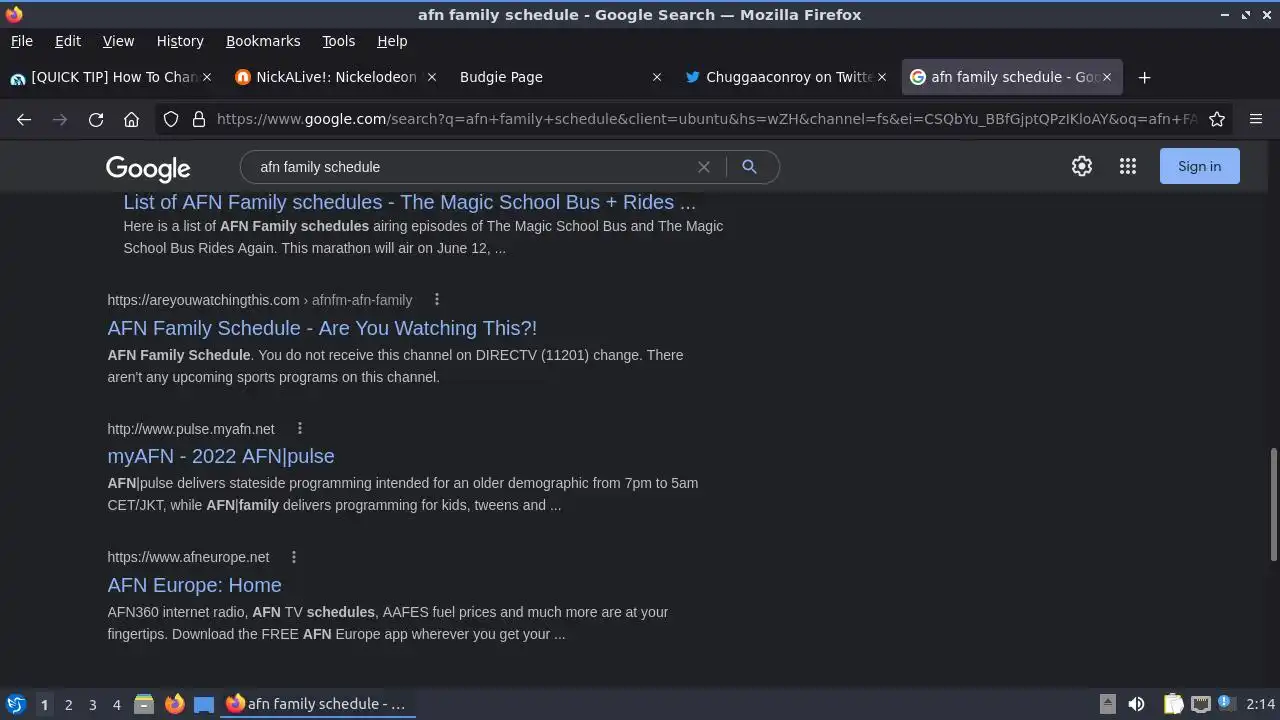1280x720 pixels.
Task: Open List of AFN Family schedules link
Action: pos(409,202)
